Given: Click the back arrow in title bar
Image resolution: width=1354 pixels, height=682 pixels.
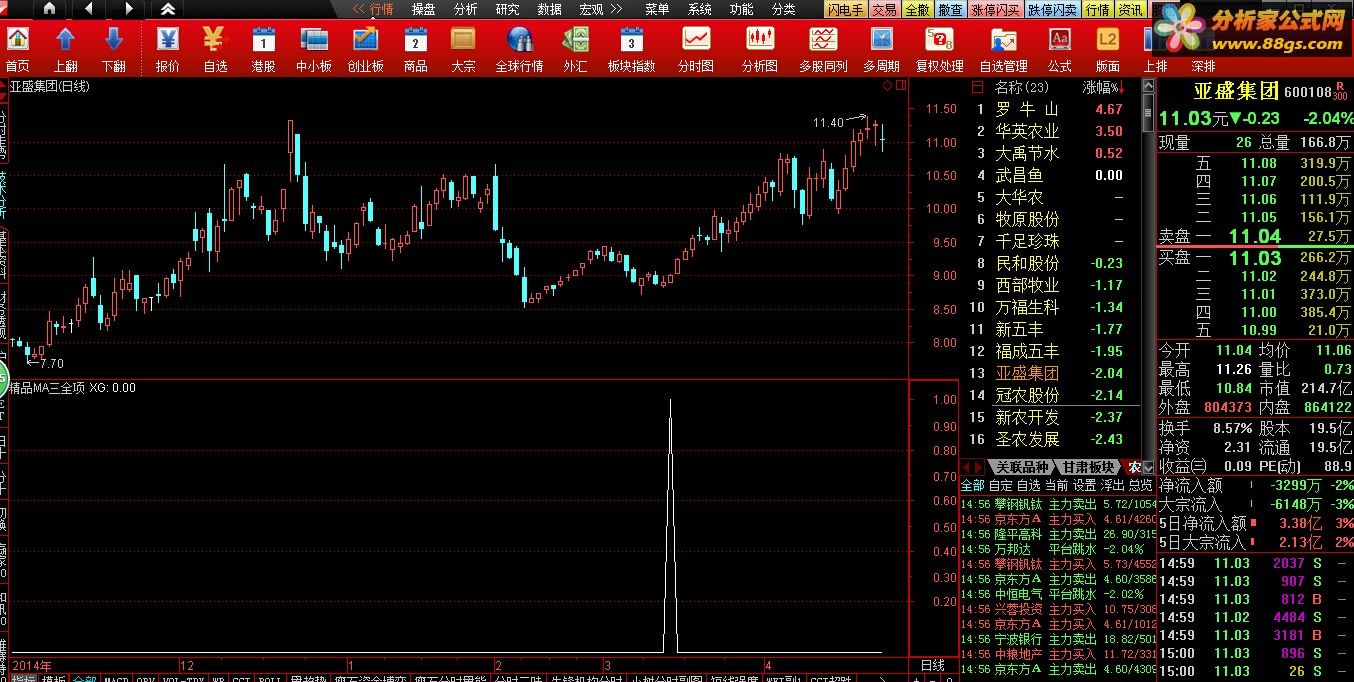Looking at the screenshot, I should tap(89, 9).
